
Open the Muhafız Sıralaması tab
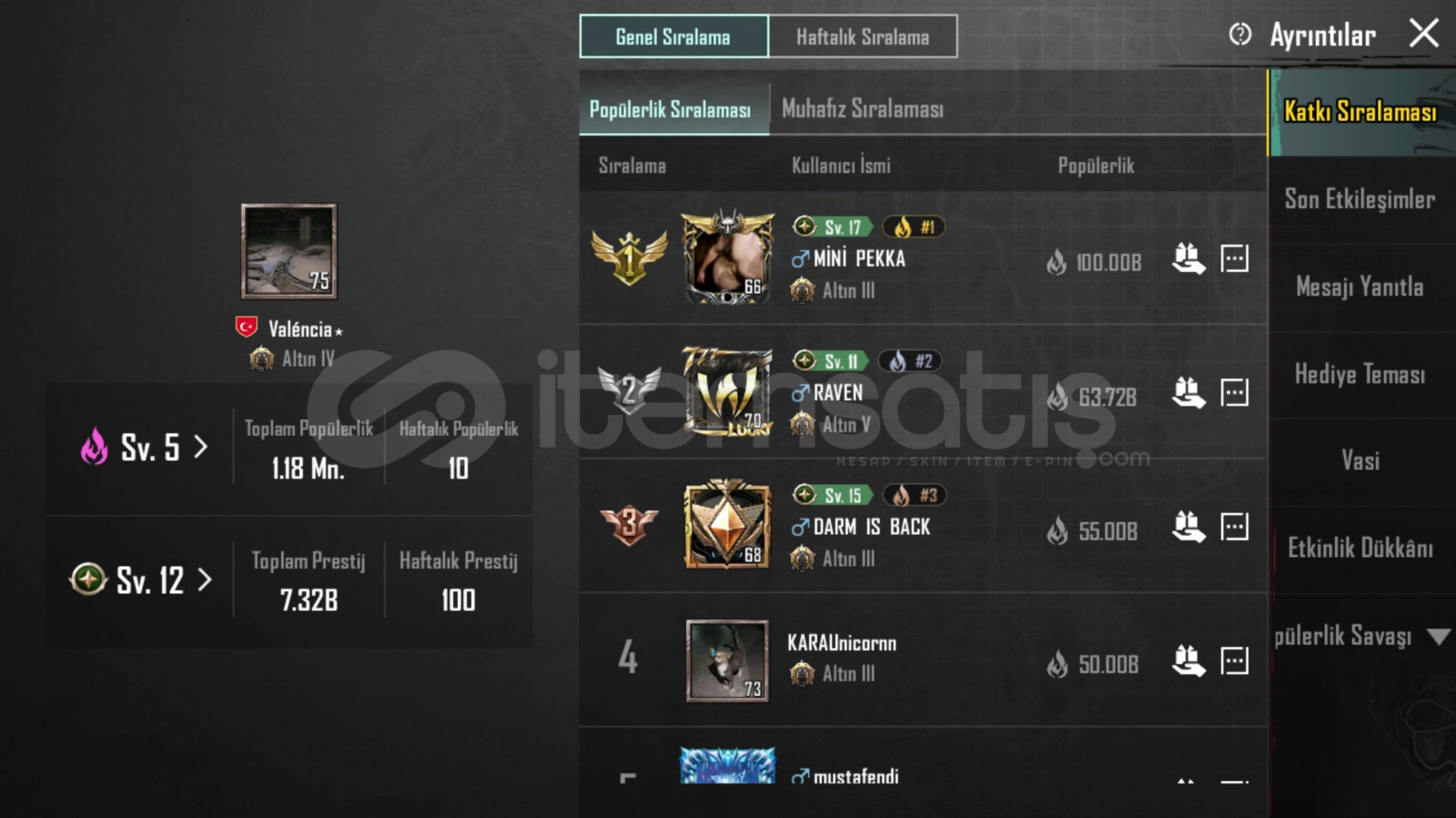863,109
